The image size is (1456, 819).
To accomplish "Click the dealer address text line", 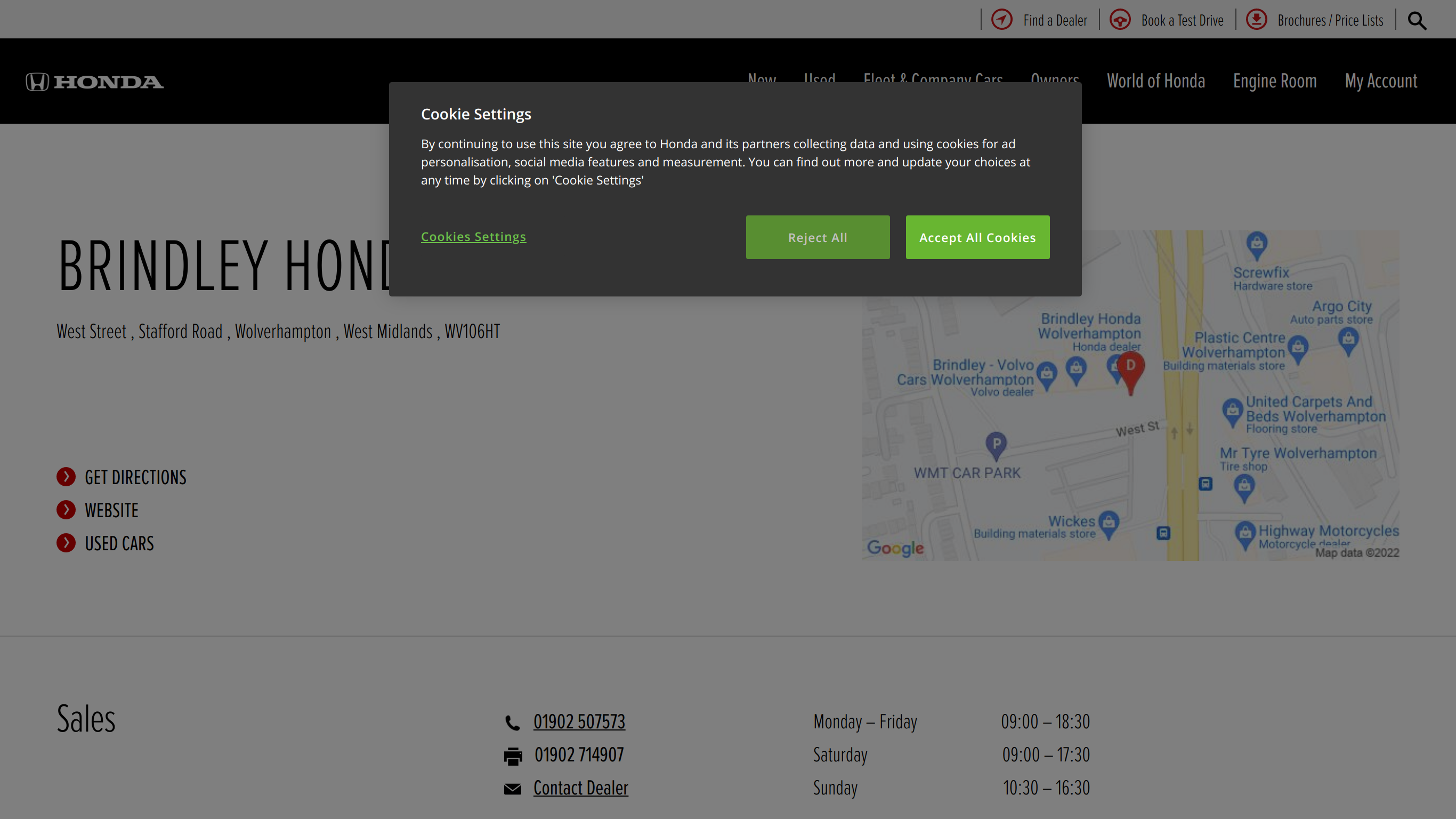I will [x=278, y=332].
